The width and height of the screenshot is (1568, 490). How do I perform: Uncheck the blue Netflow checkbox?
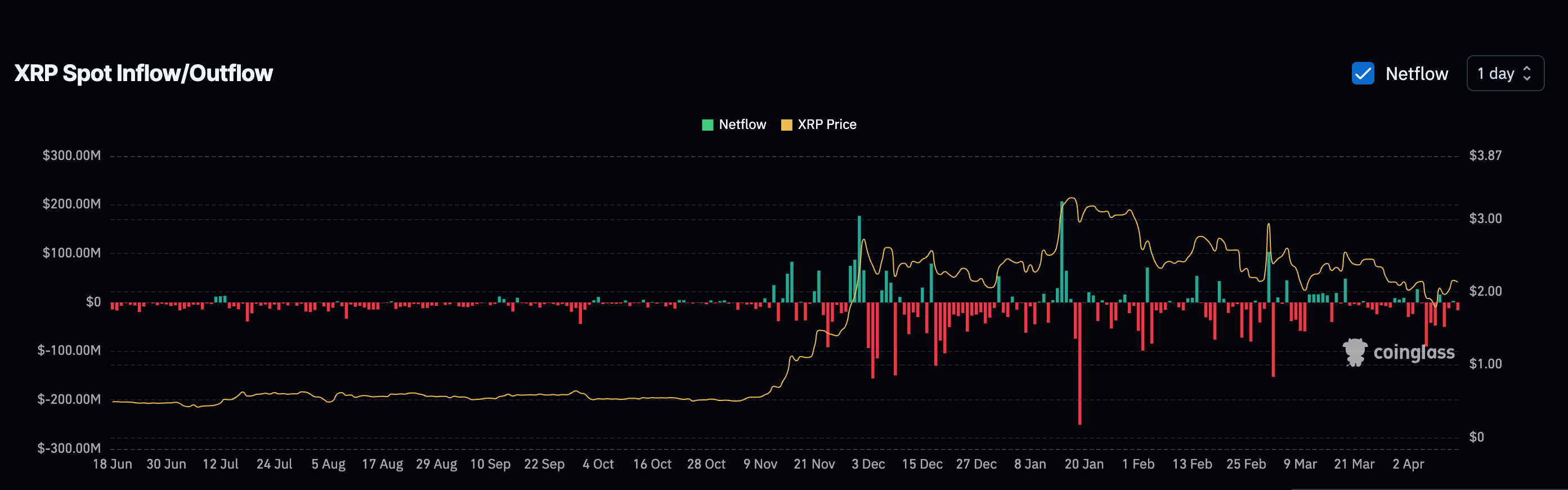(x=1362, y=74)
